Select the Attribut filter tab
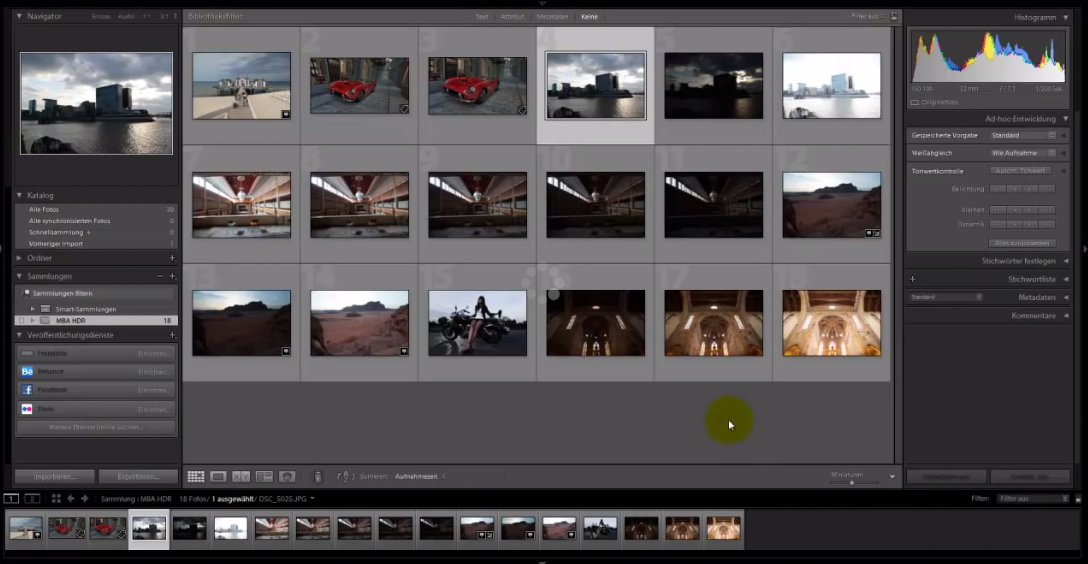Screen dimensions: 1088x564 pos(514,17)
